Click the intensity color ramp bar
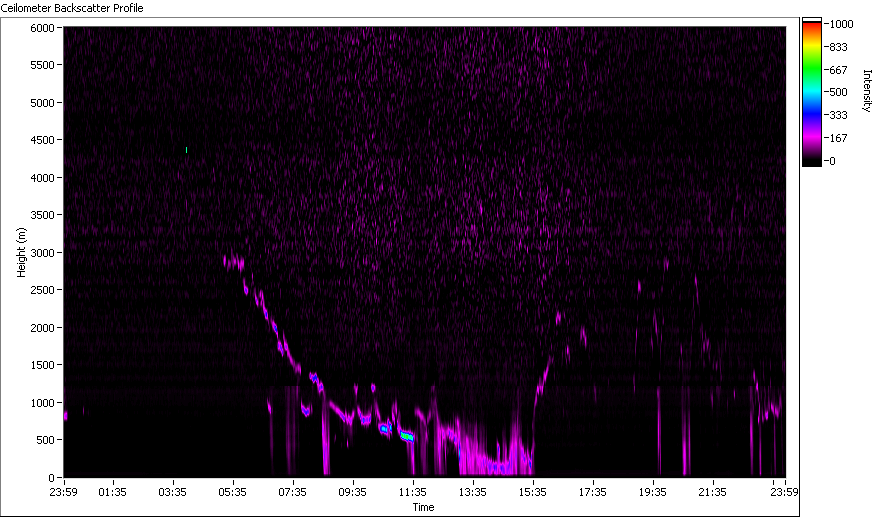Image resolution: width=876 pixels, height=517 pixels. pyautogui.click(x=812, y=92)
